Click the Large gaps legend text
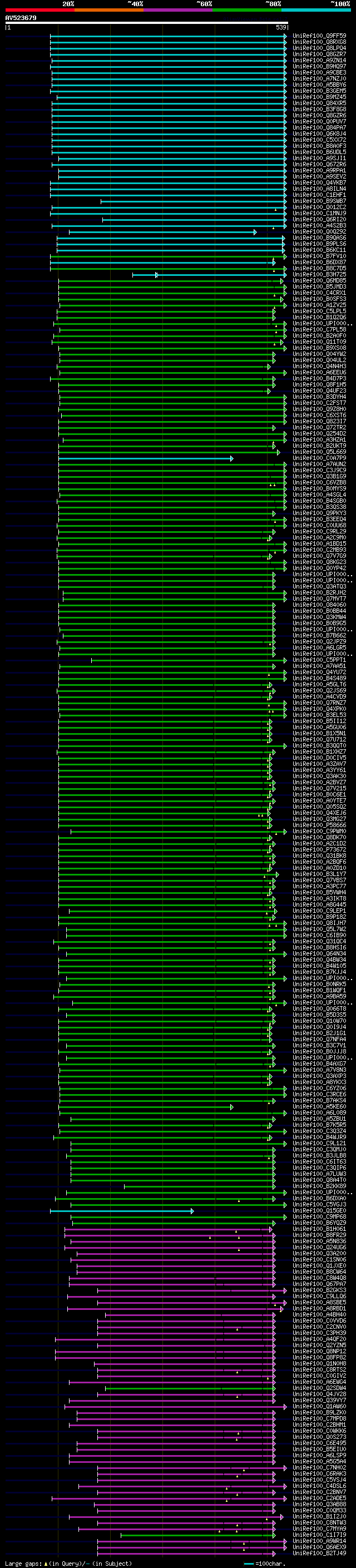 (68, 1563)
